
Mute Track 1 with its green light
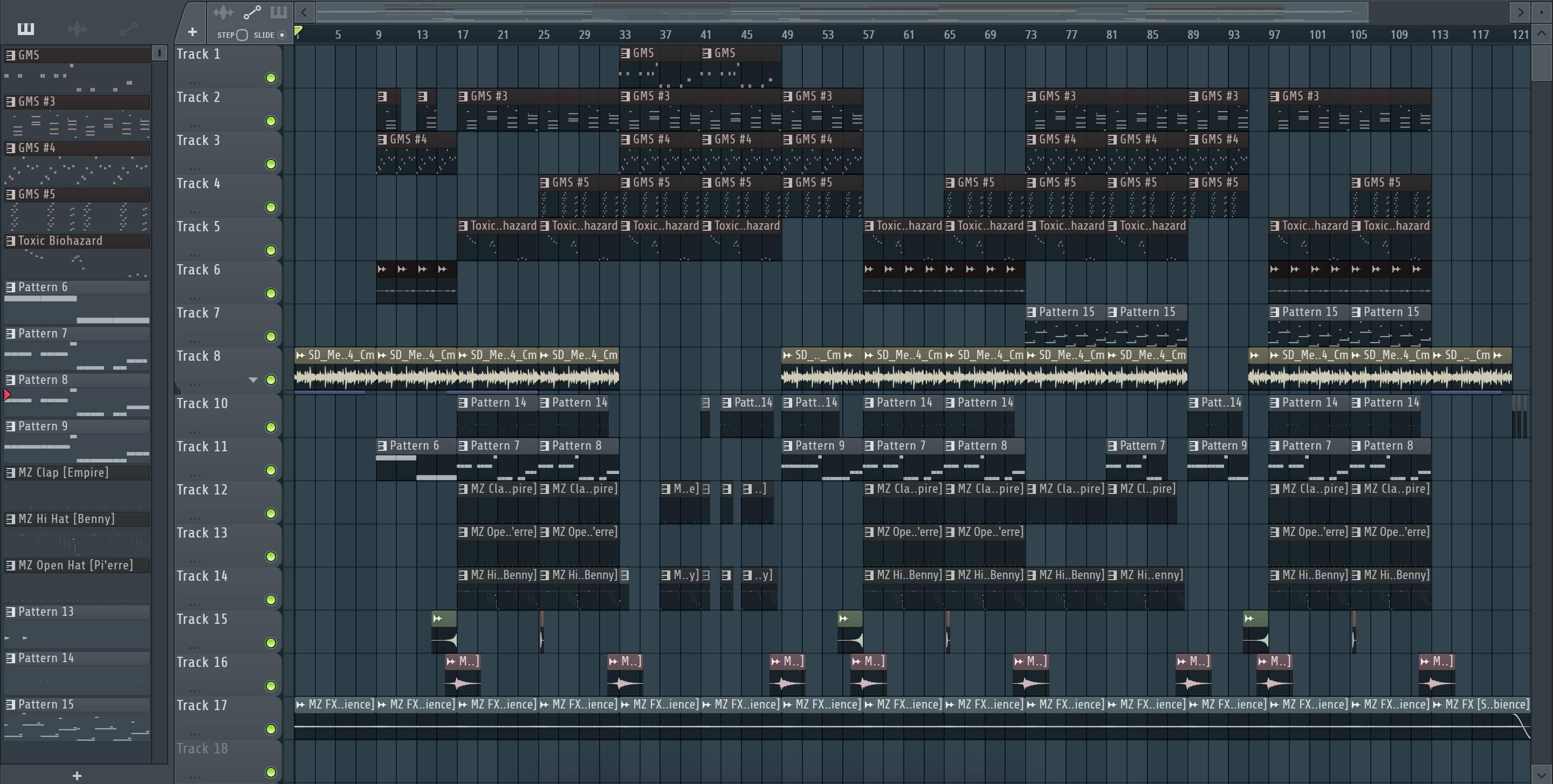pyautogui.click(x=271, y=78)
